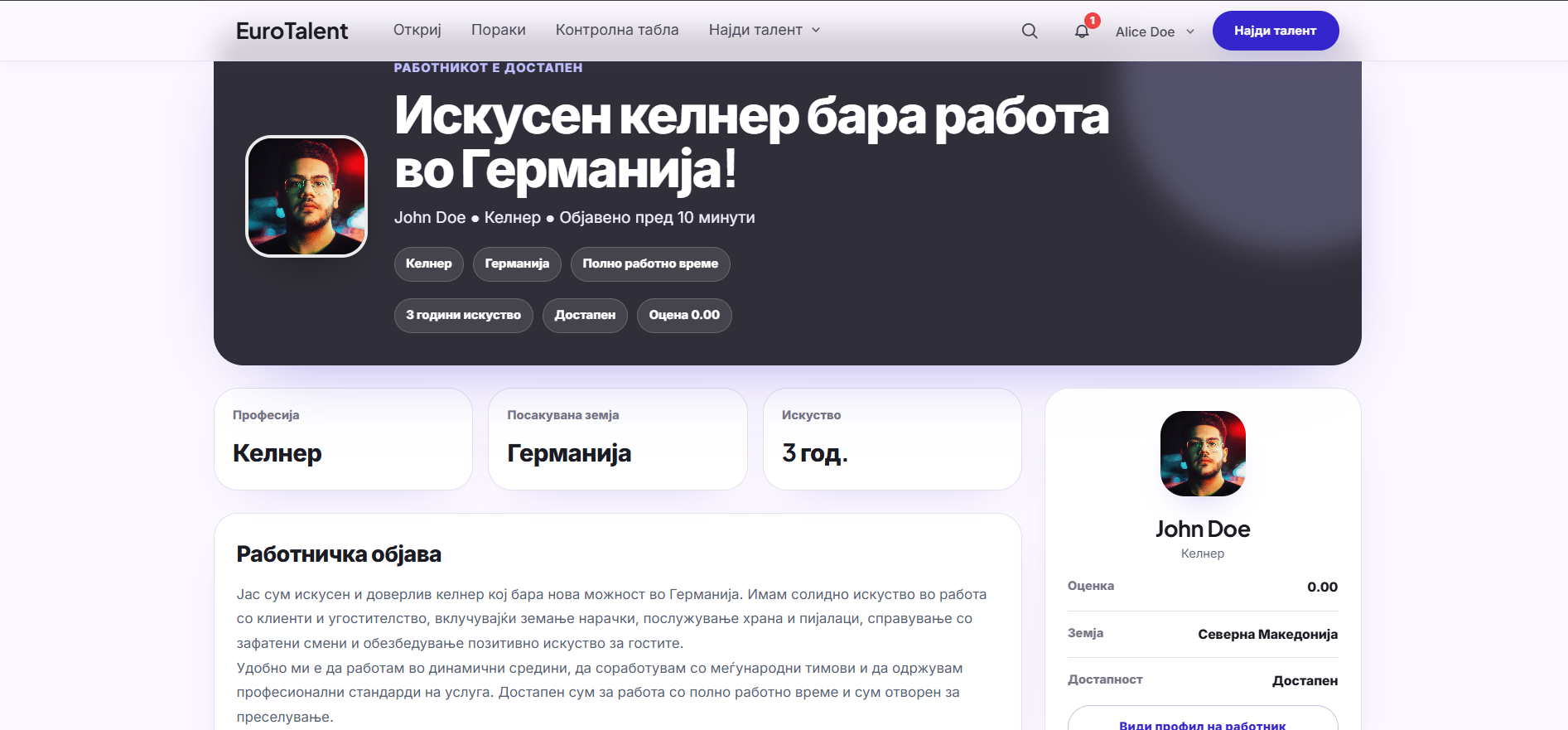Click the Професија Келнер info card
This screenshot has height=730, width=1568.
343,439
